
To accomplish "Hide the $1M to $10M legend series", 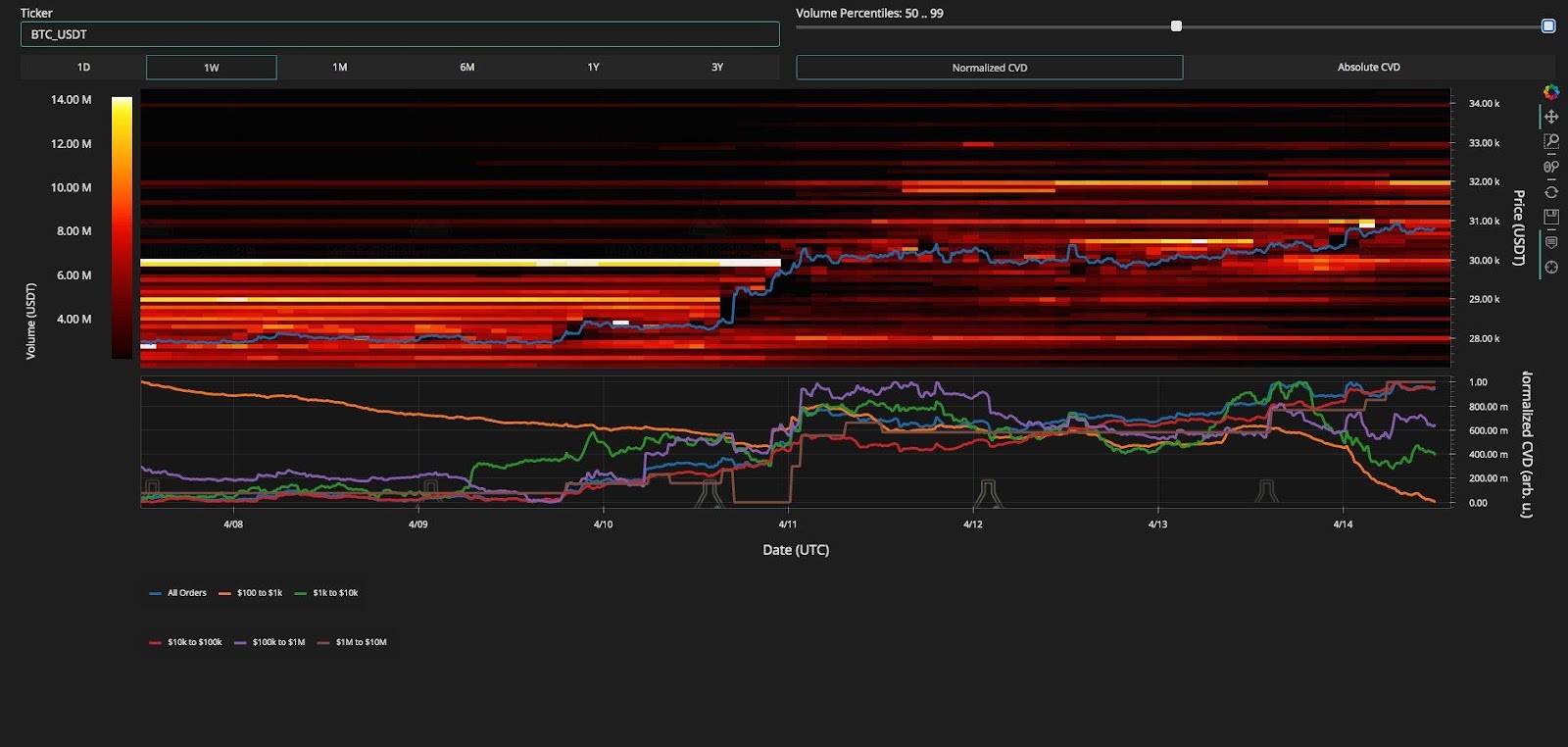I will click(352, 643).
